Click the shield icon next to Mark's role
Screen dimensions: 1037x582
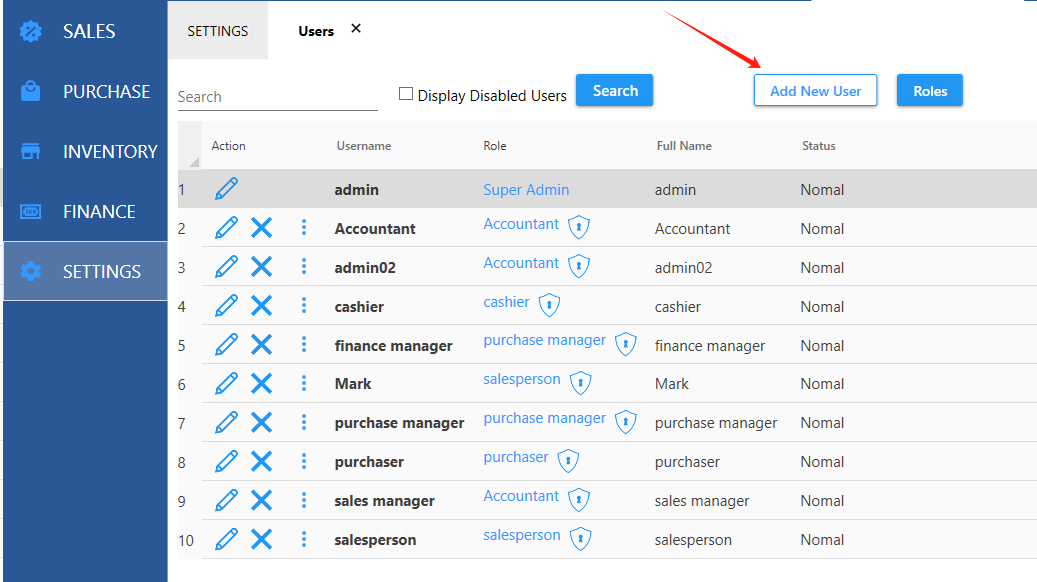coord(580,383)
